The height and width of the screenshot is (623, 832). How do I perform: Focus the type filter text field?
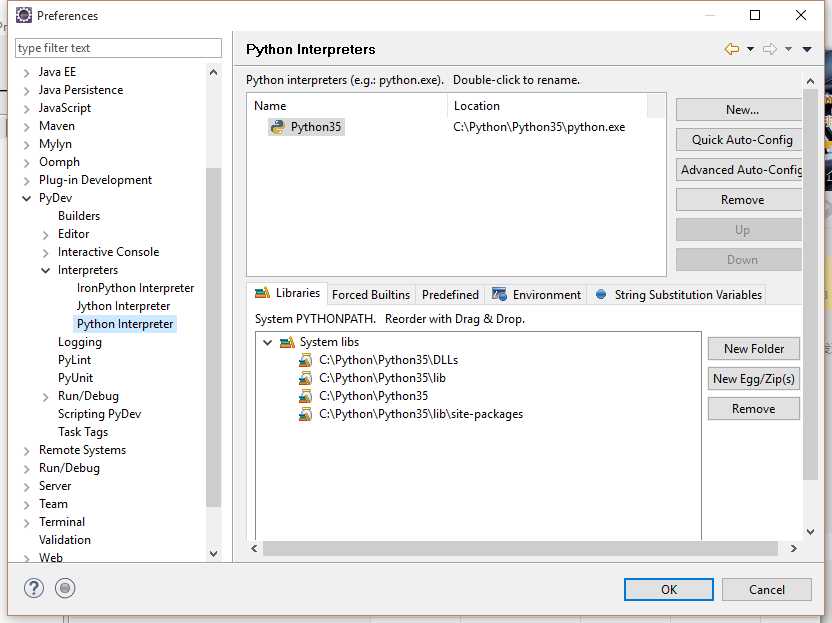118,48
